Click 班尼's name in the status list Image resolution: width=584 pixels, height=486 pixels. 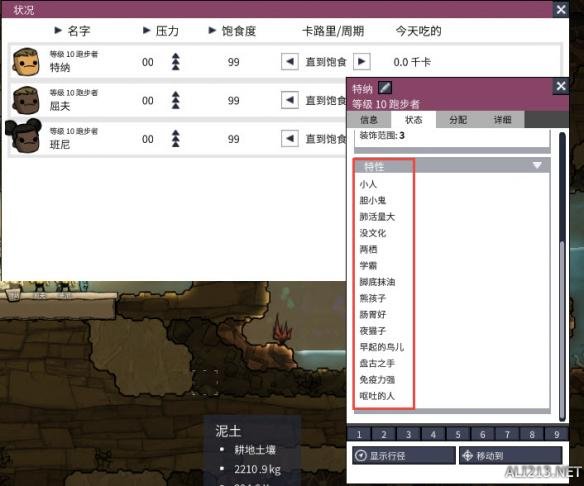60,144
